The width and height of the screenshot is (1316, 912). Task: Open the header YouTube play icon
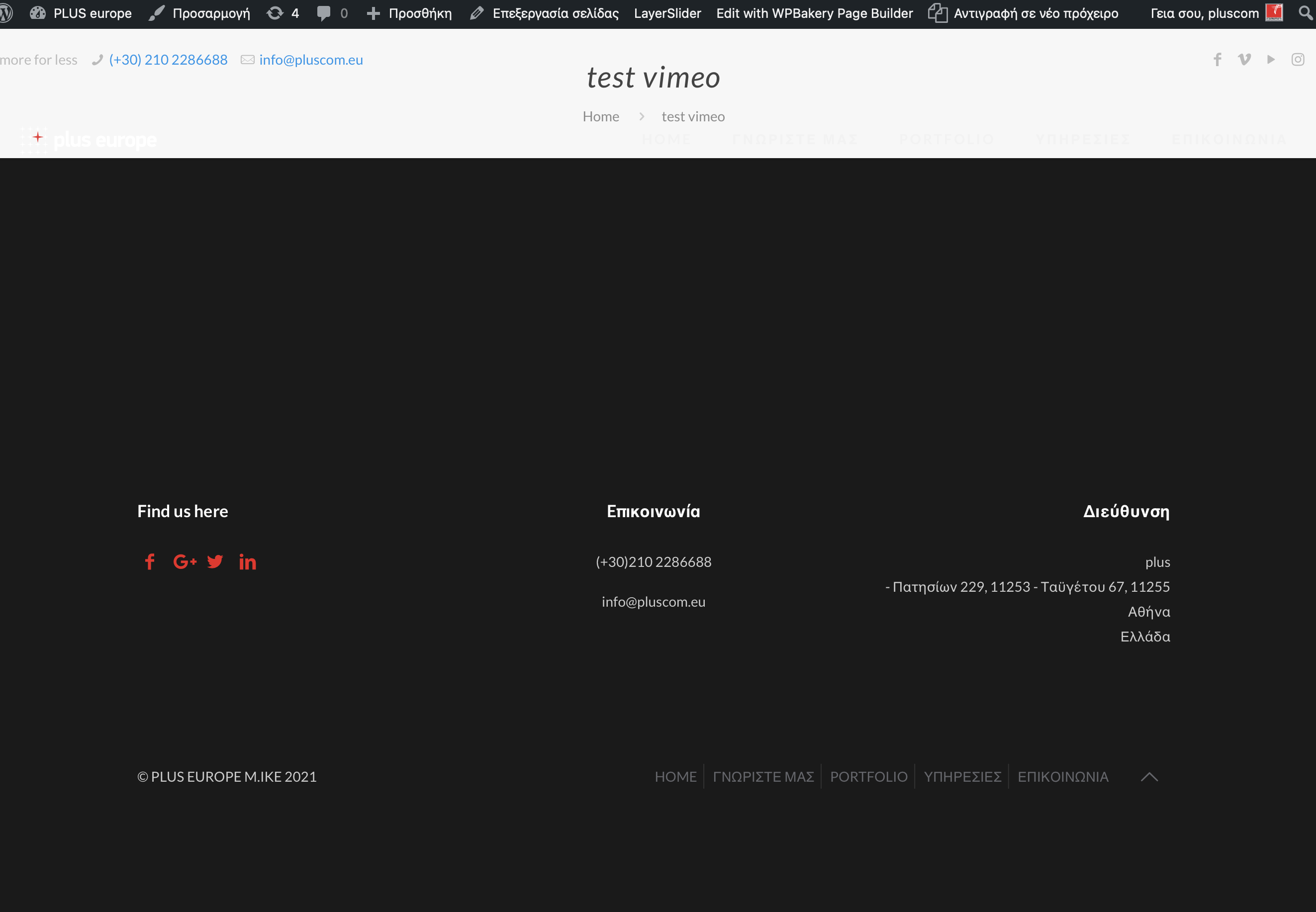[1271, 60]
